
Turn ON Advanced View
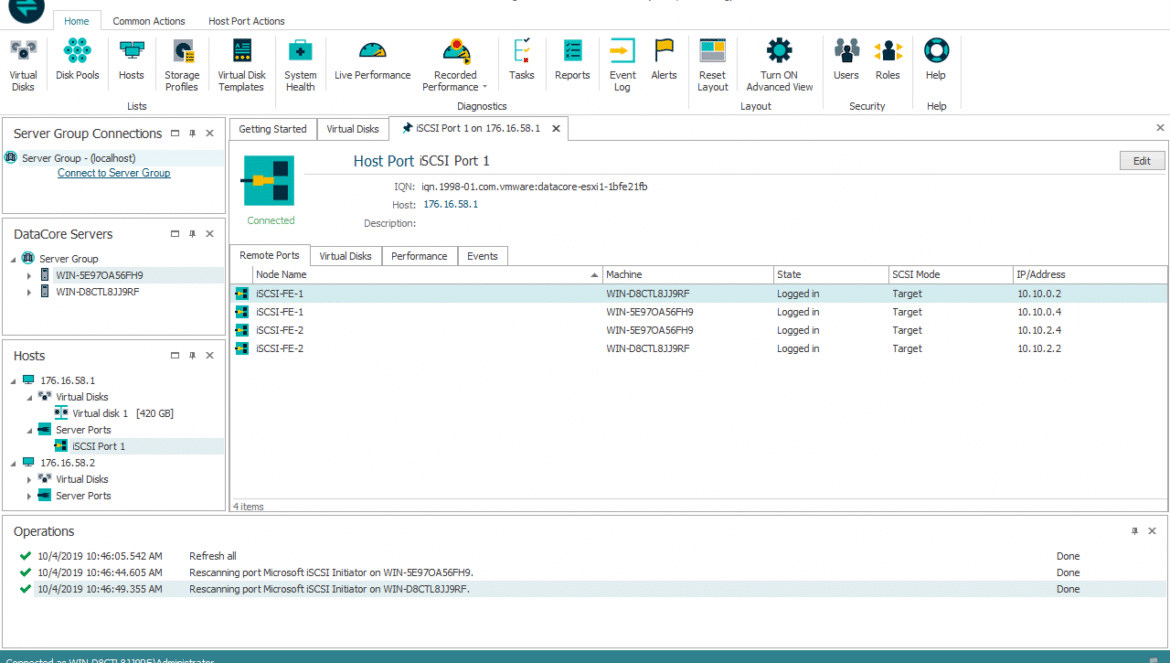pyautogui.click(x=779, y=65)
